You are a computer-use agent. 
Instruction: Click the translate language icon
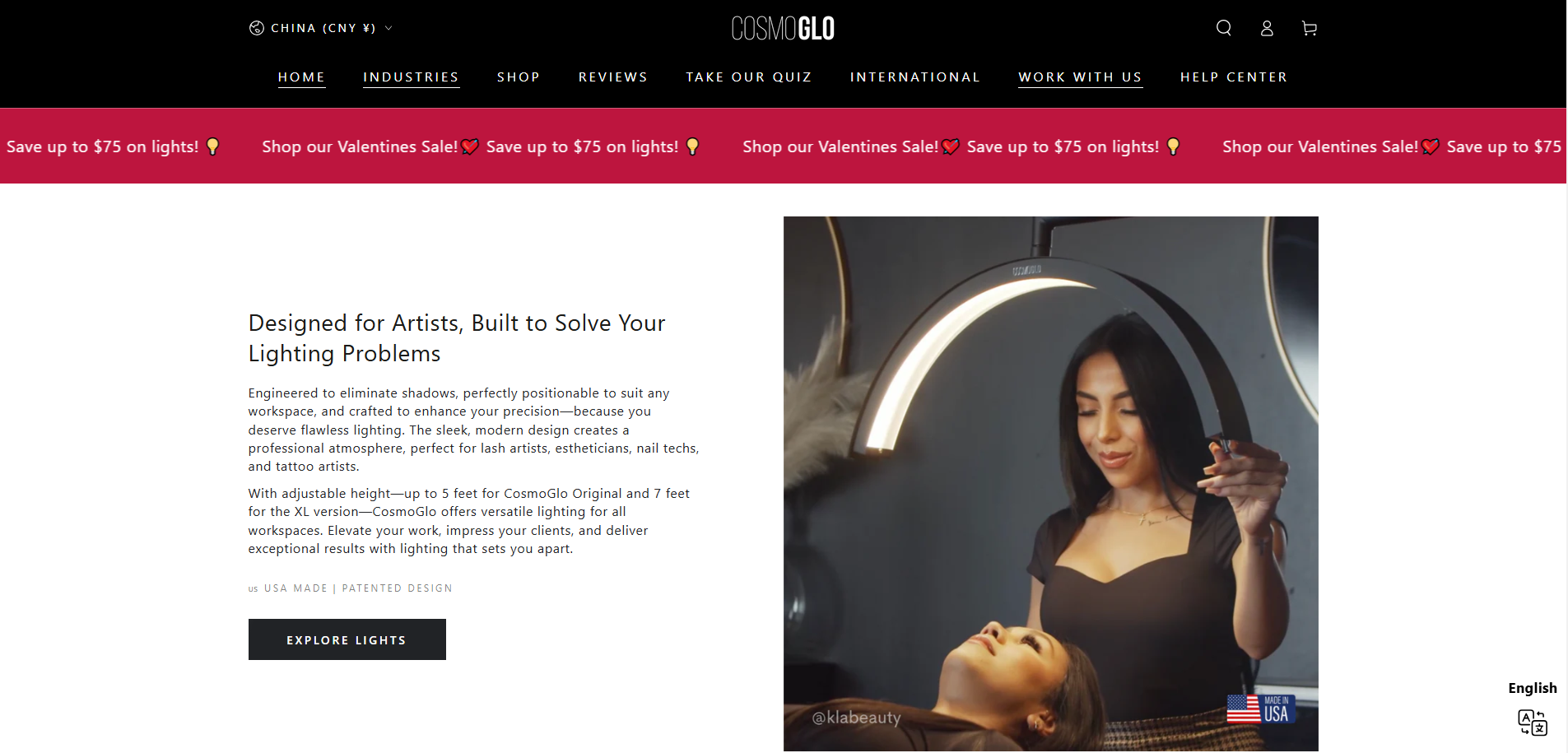coord(1533,722)
